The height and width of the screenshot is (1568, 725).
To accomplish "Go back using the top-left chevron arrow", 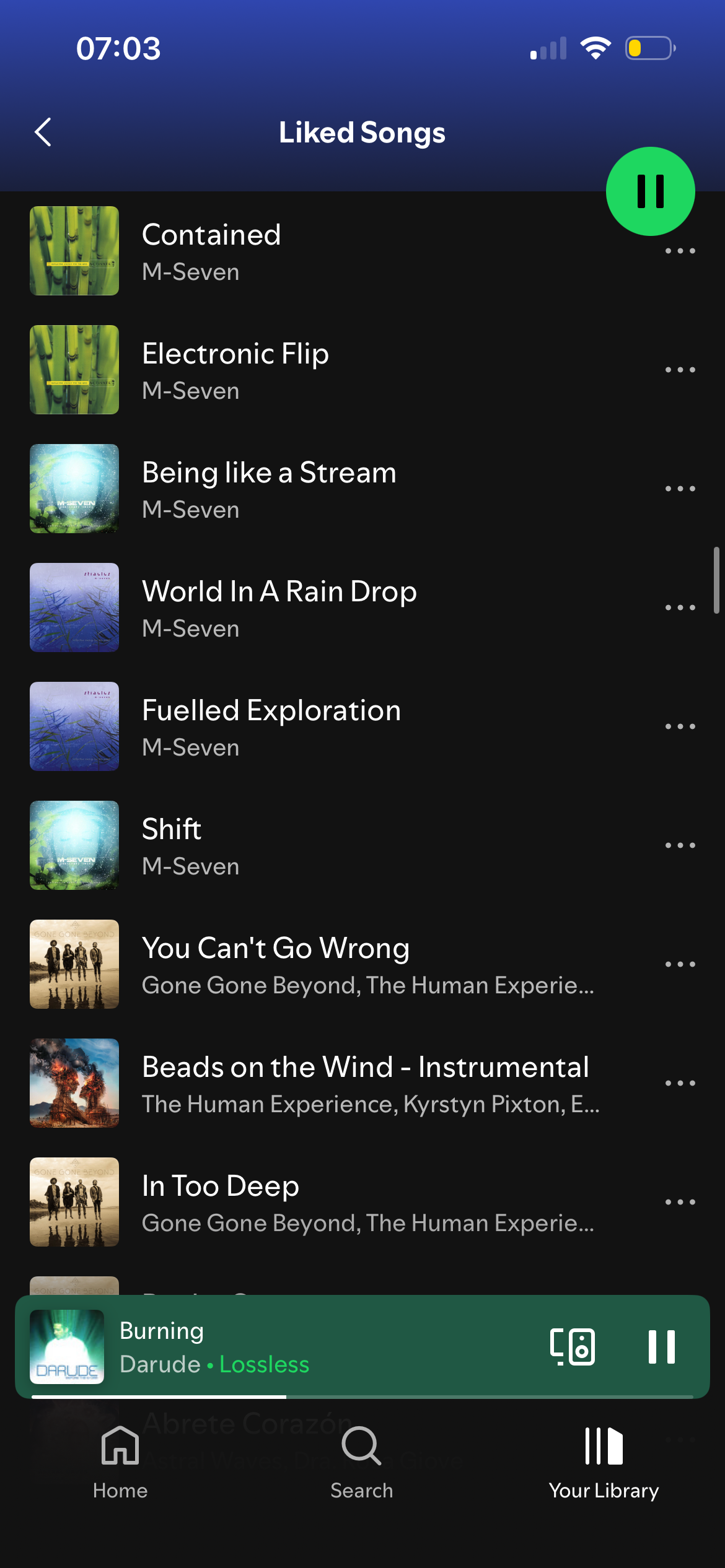I will (x=43, y=132).
